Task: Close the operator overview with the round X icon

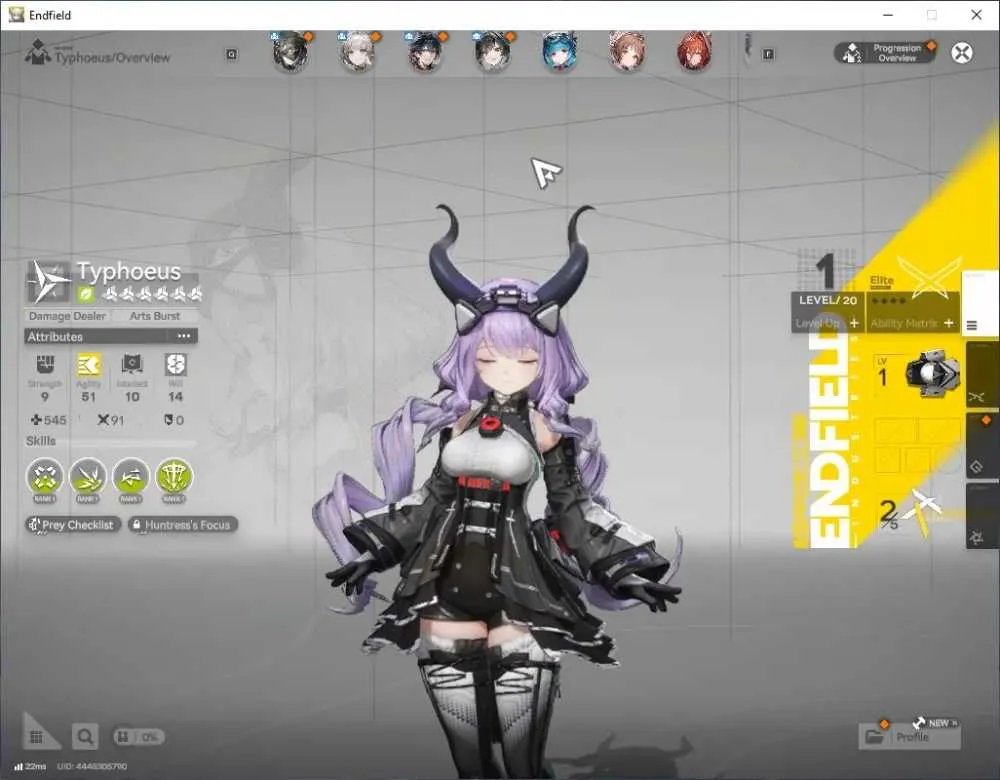Action: coord(962,53)
